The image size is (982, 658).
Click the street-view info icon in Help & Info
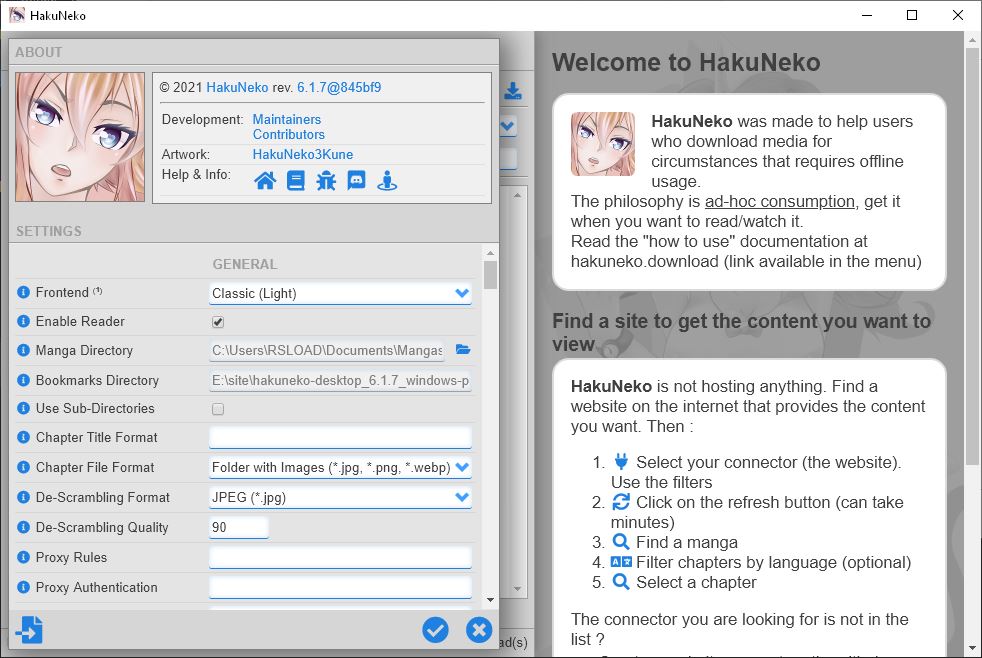pyautogui.click(x=387, y=181)
